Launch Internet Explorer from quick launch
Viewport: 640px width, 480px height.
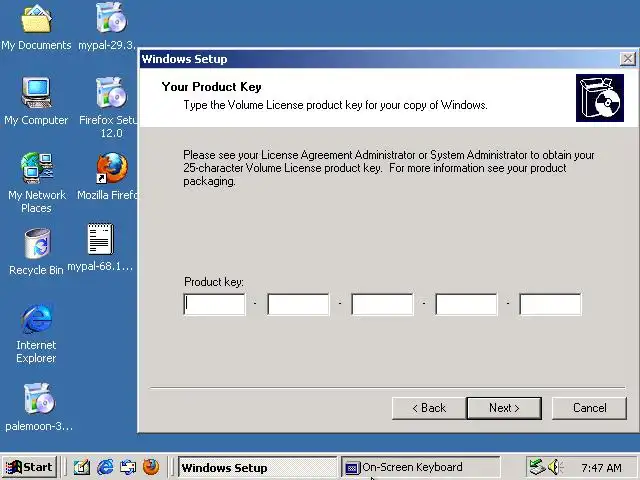click(105, 467)
